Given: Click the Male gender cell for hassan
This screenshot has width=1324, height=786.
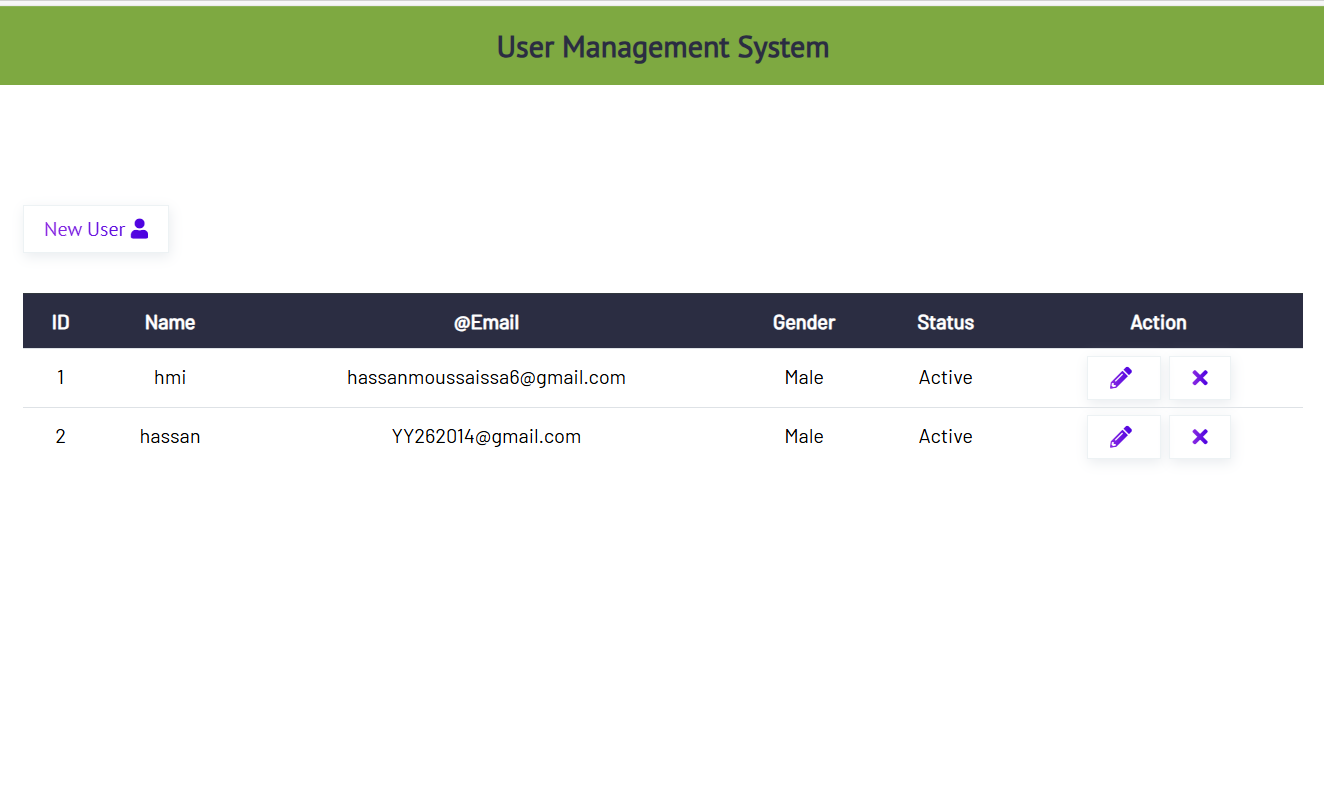Looking at the screenshot, I should coord(804,436).
